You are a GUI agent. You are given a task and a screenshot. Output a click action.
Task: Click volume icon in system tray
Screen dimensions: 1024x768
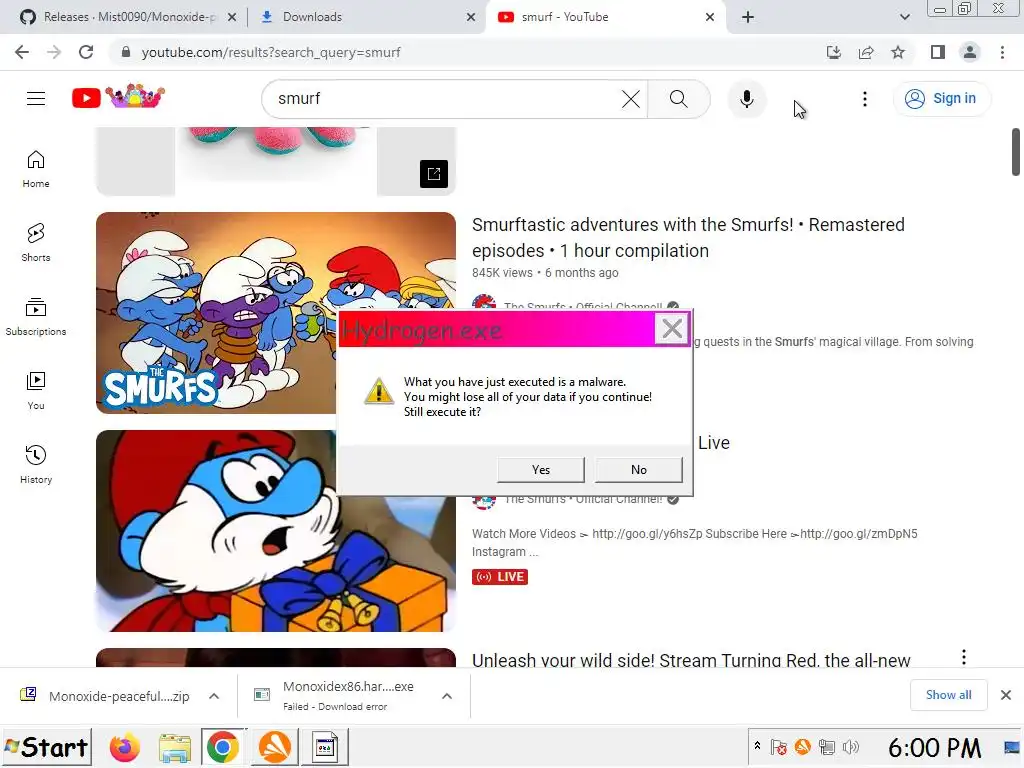850,747
